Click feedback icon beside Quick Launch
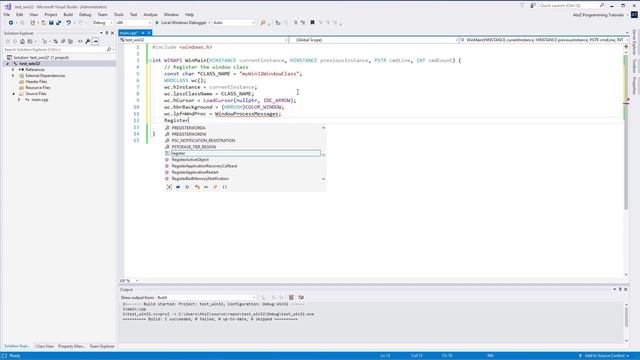 533,6
